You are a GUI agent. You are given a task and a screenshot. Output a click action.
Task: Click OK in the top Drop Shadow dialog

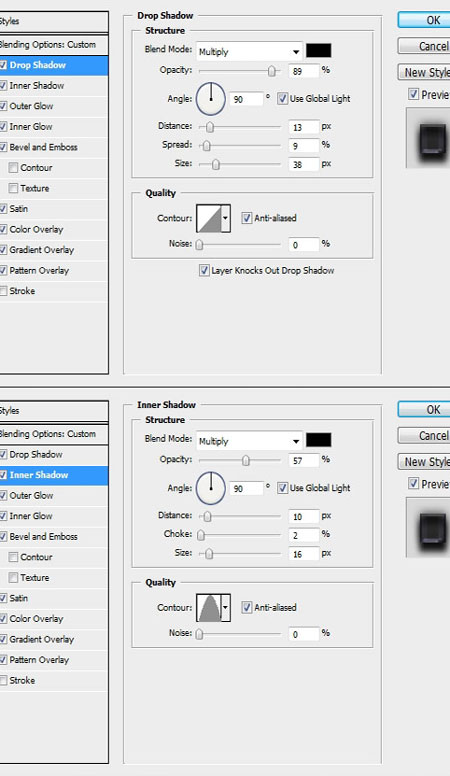point(424,20)
